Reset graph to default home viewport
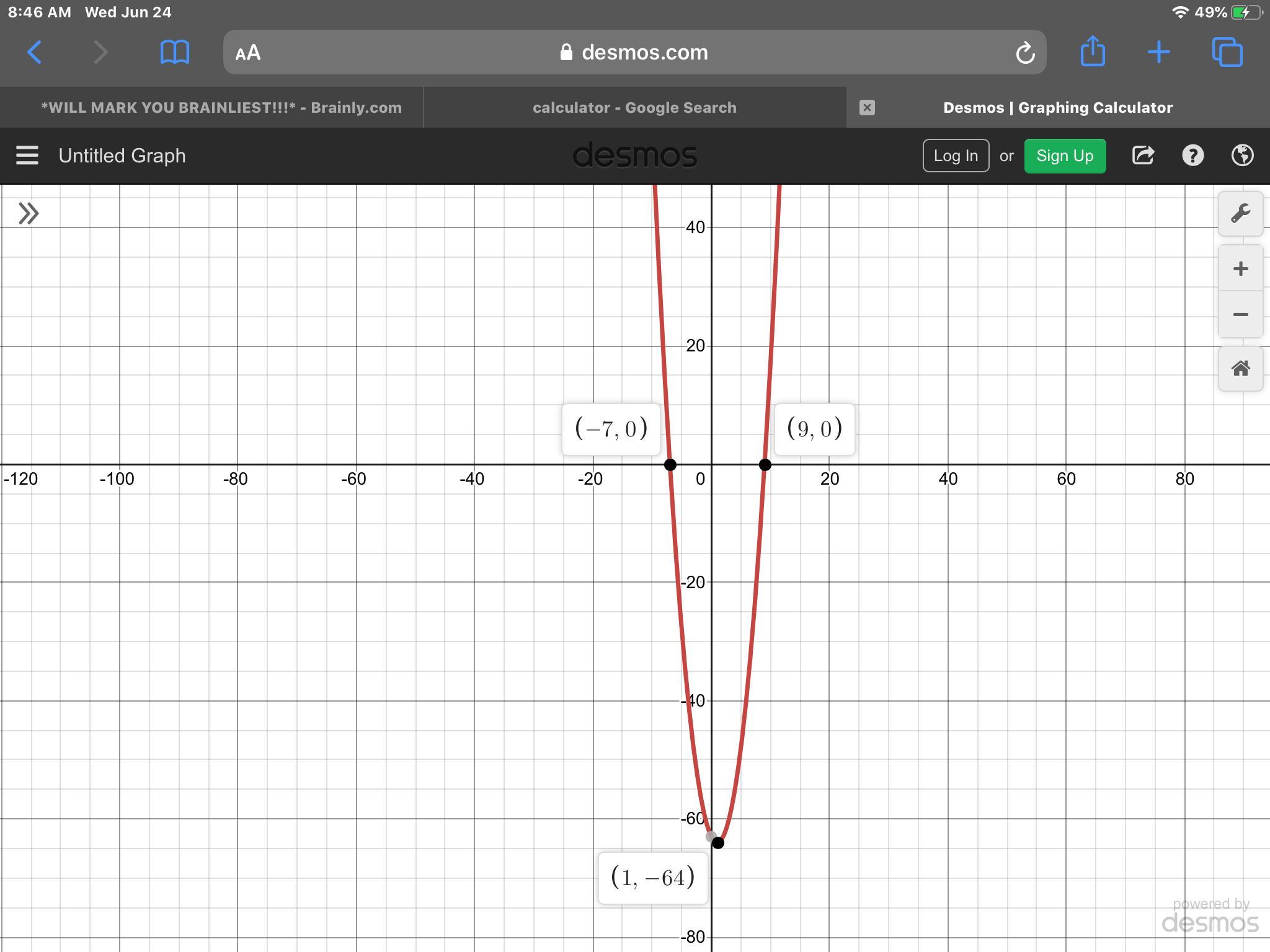The image size is (1270, 952). click(1240, 369)
